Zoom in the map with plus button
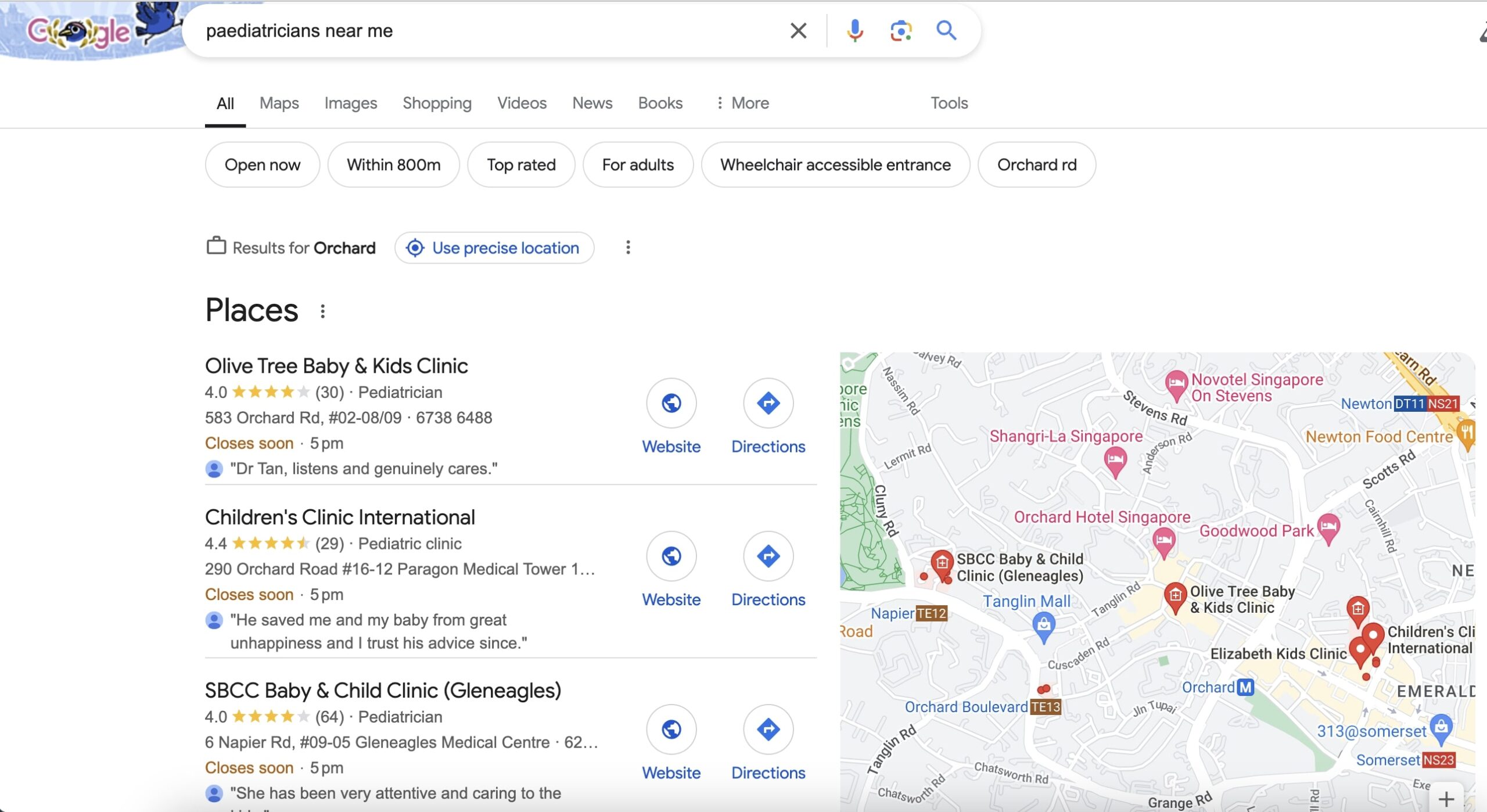 (x=1446, y=799)
